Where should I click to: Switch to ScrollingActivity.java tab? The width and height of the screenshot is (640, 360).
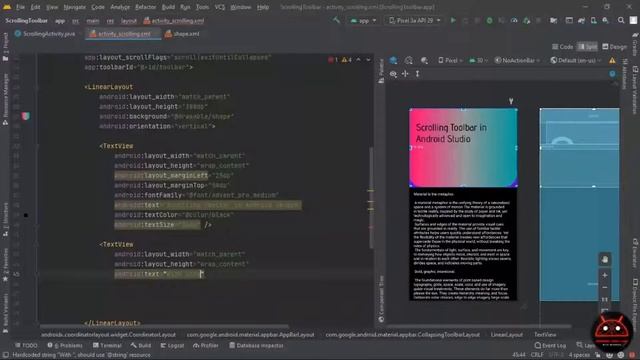click(x=45, y=34)
